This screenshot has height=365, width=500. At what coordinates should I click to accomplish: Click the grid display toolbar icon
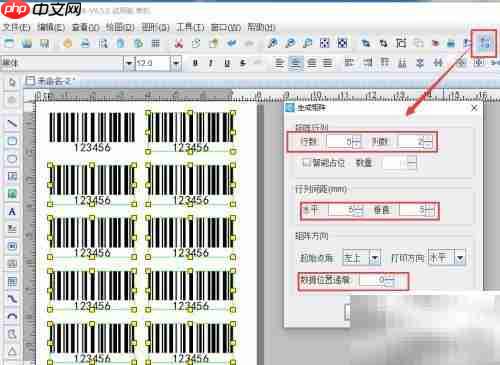click(156, 43)
